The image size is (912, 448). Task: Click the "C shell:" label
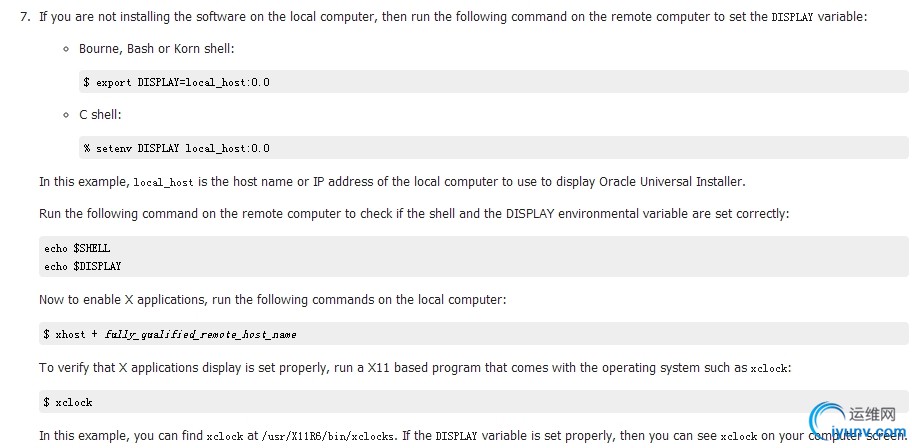click(100, 115)
